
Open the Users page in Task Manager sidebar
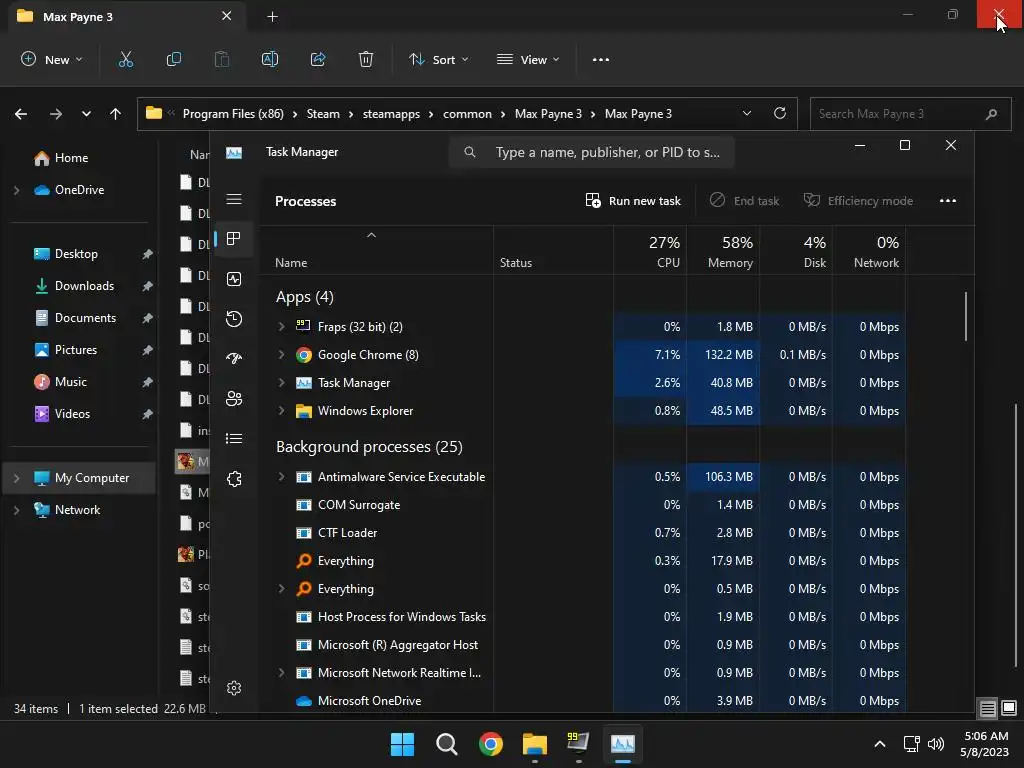234,398
